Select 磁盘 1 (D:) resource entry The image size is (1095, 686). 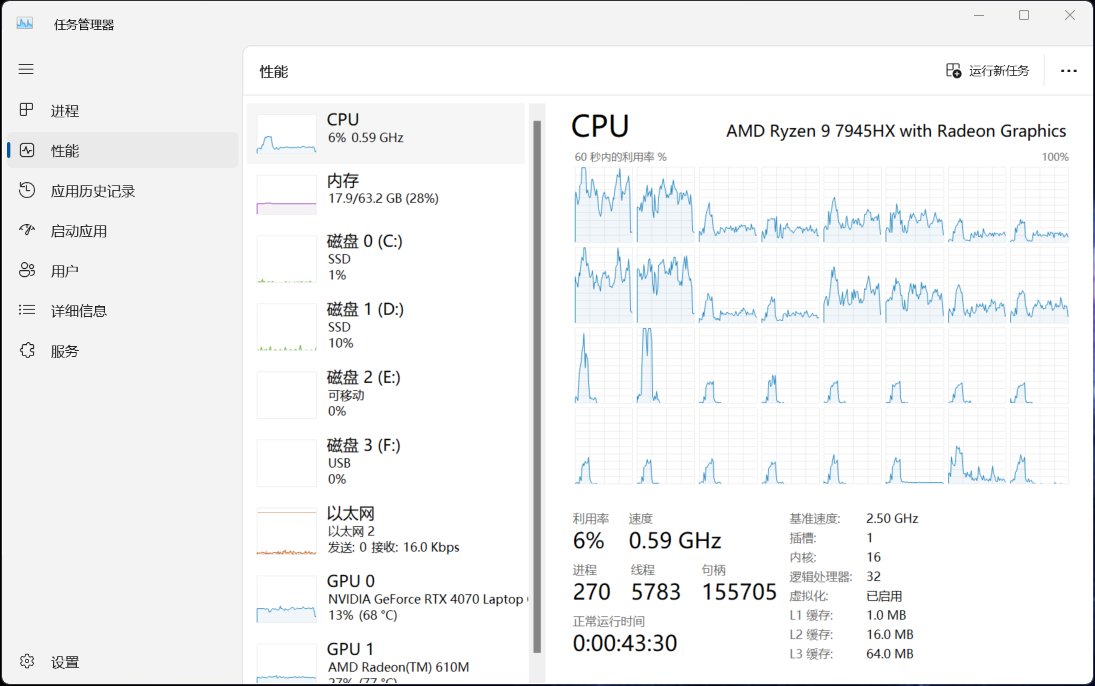(x=386, y=326)
